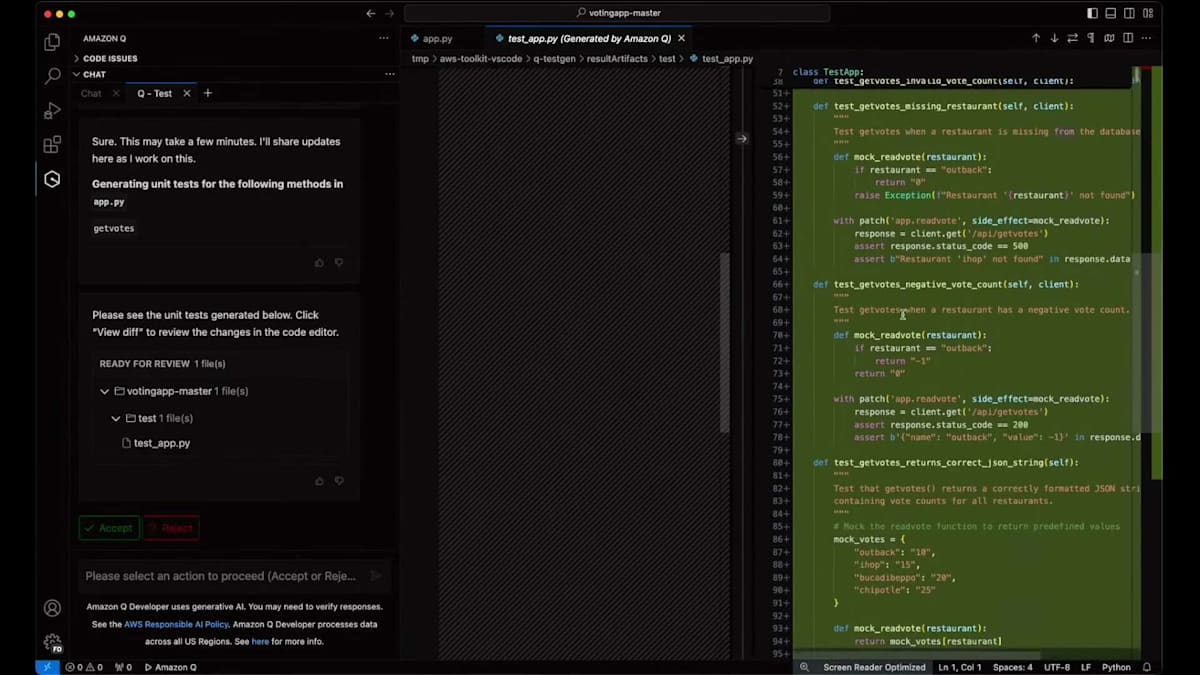The width and height of the screenshot is (1200, 675).
Task: Click the remote window indicator in status bar
Action: [x=47, y=667]
